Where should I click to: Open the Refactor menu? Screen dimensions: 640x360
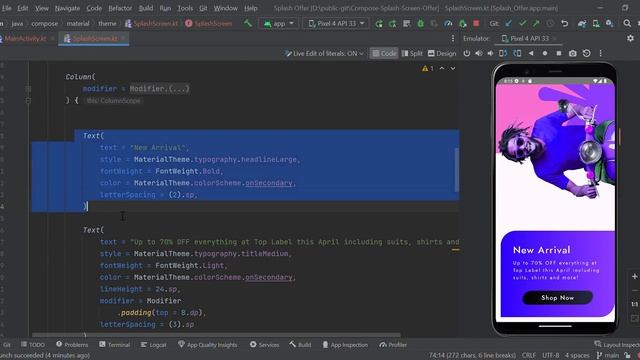click(x=120, y=8)
